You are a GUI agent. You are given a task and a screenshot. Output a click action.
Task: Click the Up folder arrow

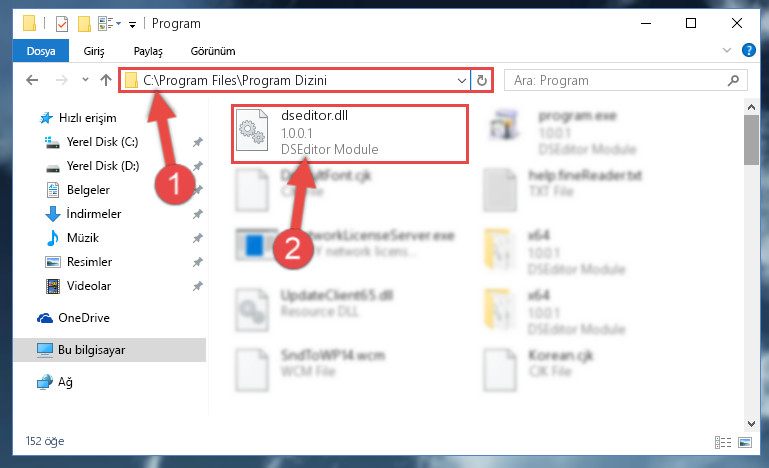pyautogui.click(x=105, y=80)
